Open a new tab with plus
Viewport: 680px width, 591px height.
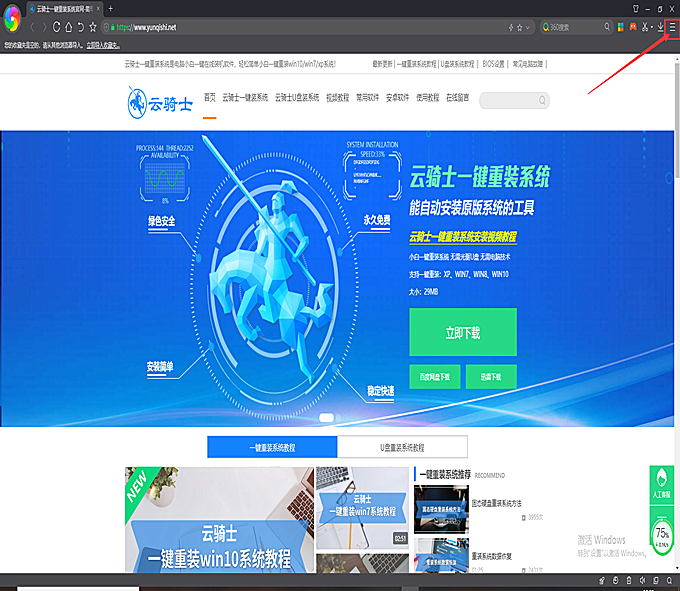(x=111, y=8)
